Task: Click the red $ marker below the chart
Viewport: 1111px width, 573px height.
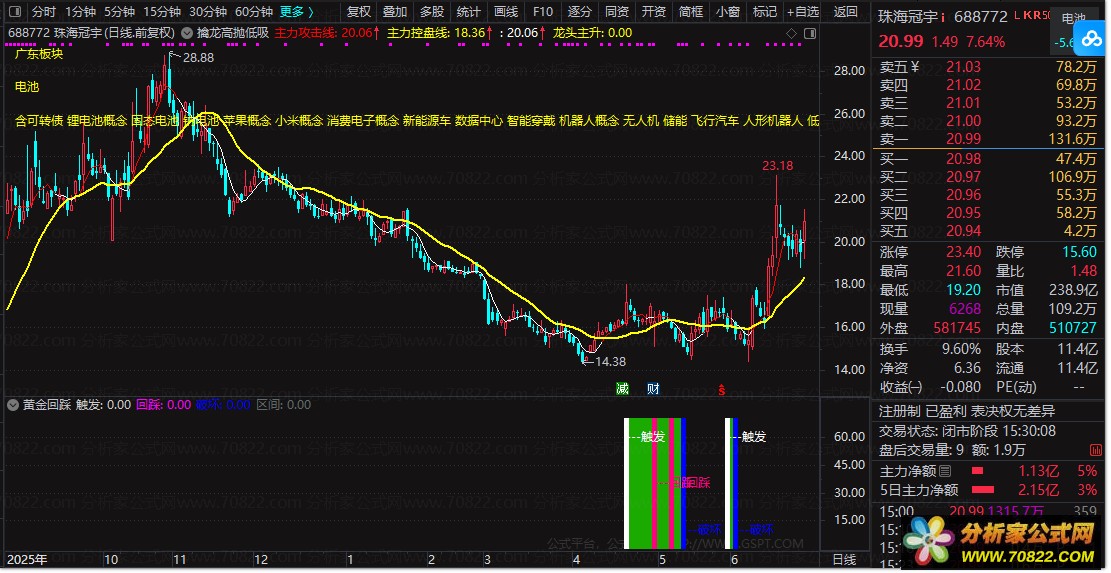Action: [722, 389]
